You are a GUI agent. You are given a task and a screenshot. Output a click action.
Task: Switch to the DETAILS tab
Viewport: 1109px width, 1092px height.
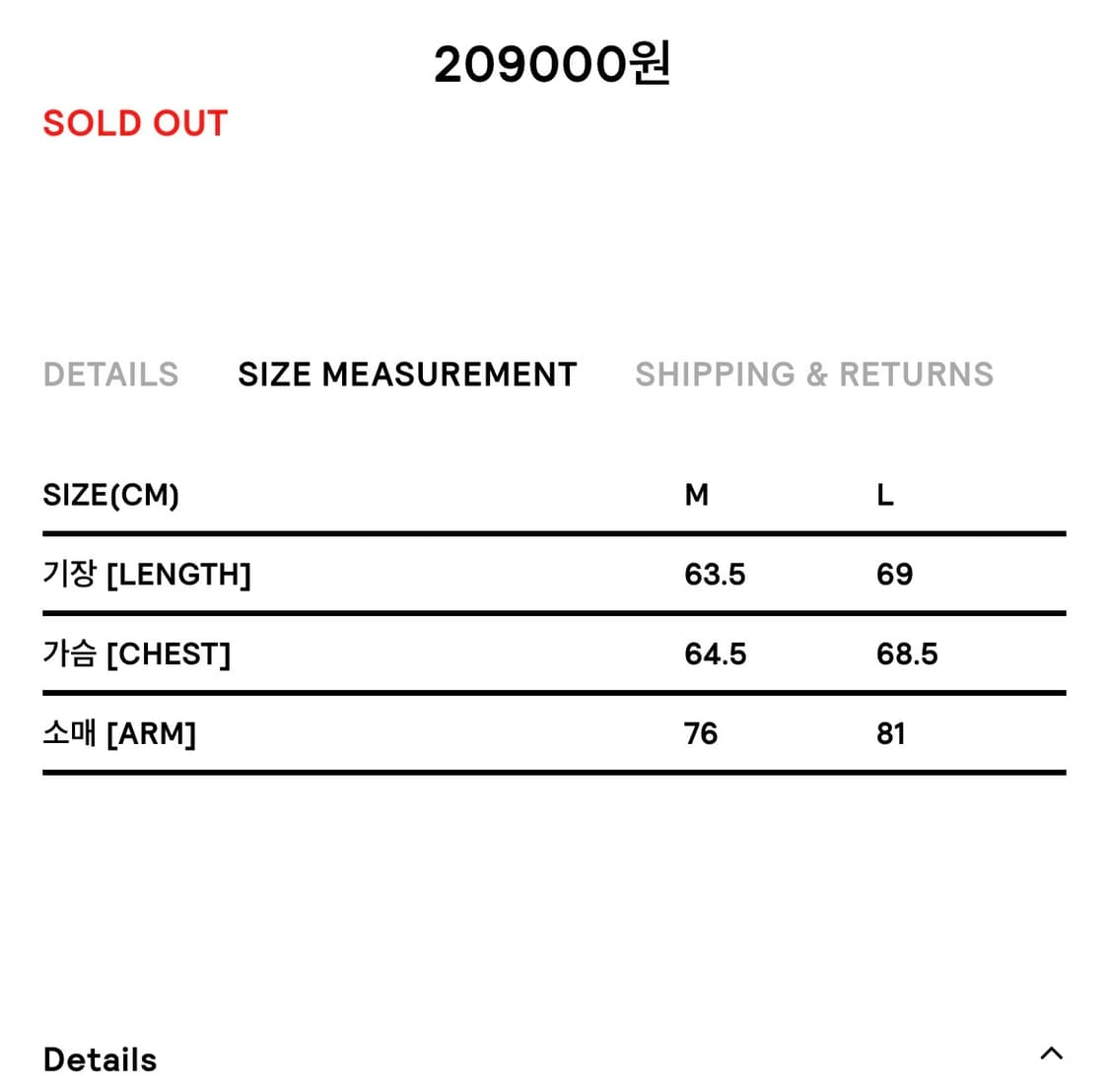[x=110, y=375]
